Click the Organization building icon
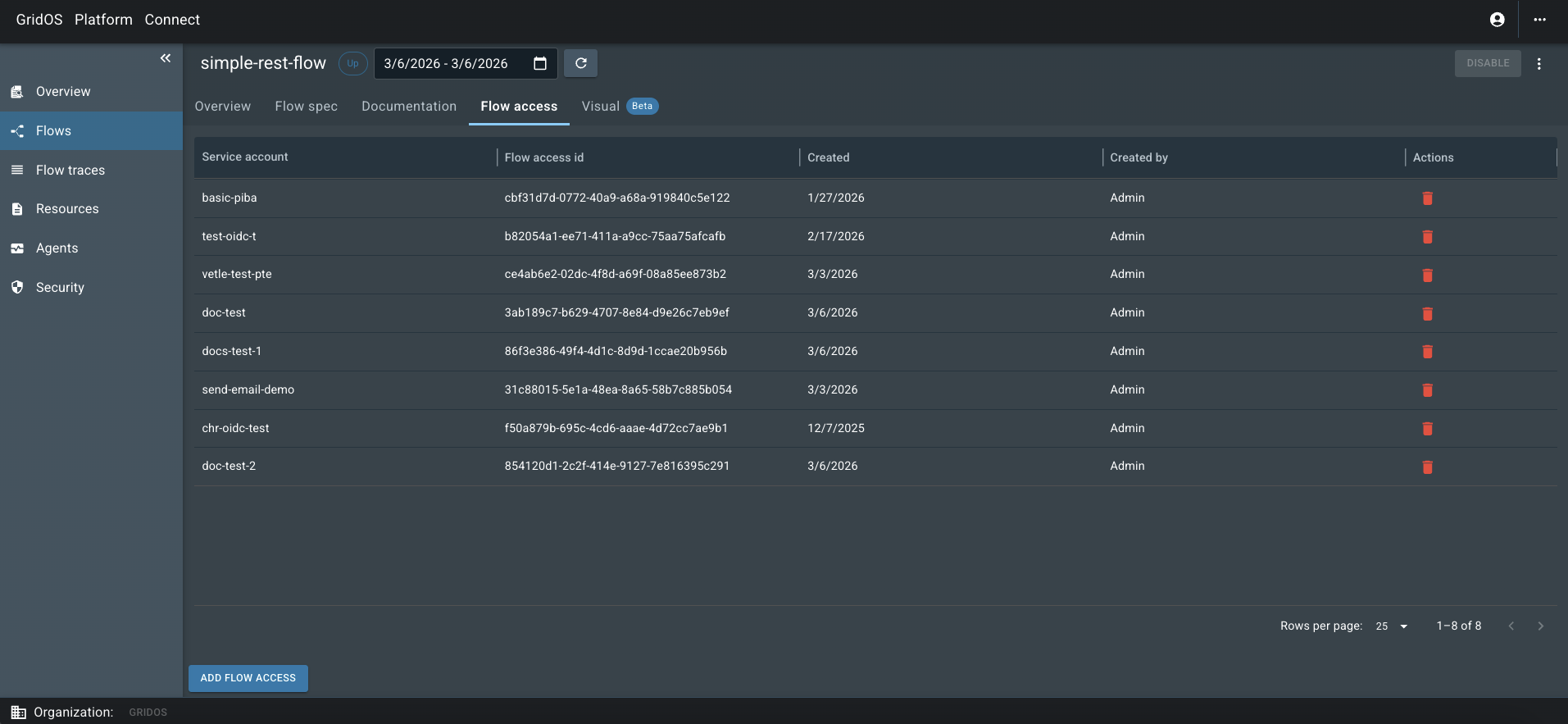The image size is (1568, 724). click(18, 713)
